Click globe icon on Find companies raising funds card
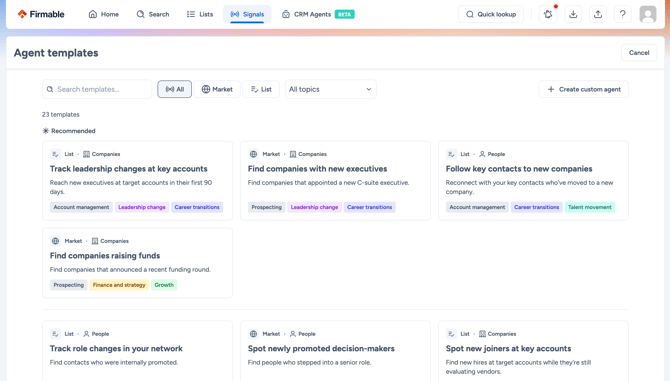 (55, 241)
